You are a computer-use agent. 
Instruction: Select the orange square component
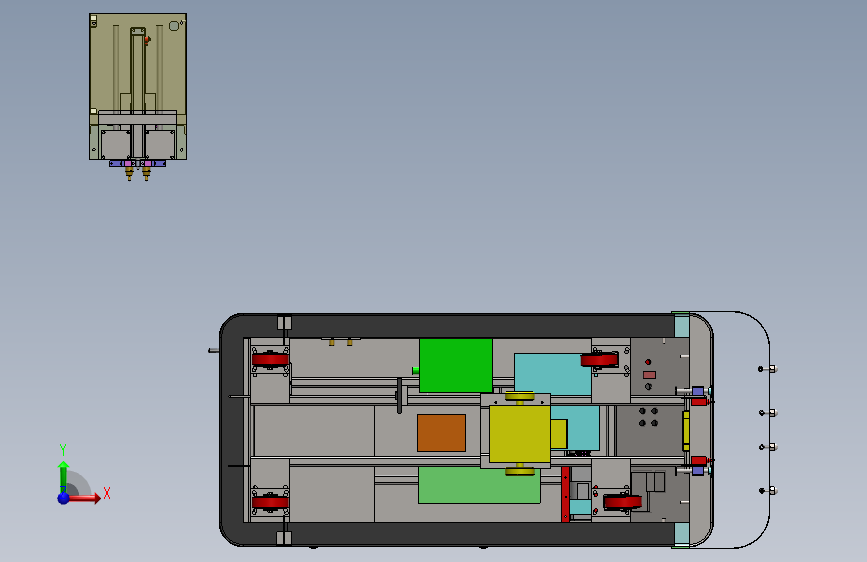[441, 433]
